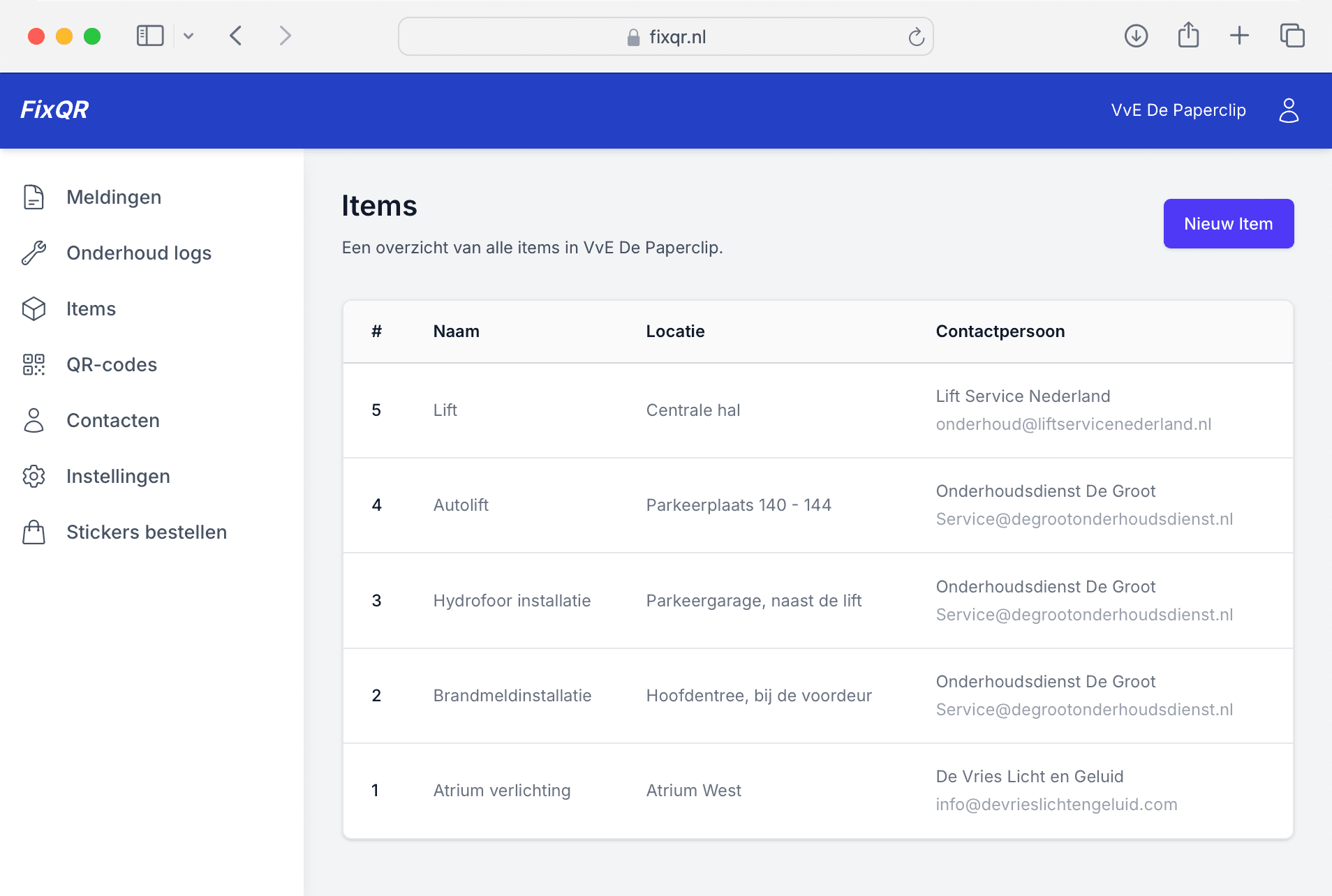Open the Contacten page

113,421
